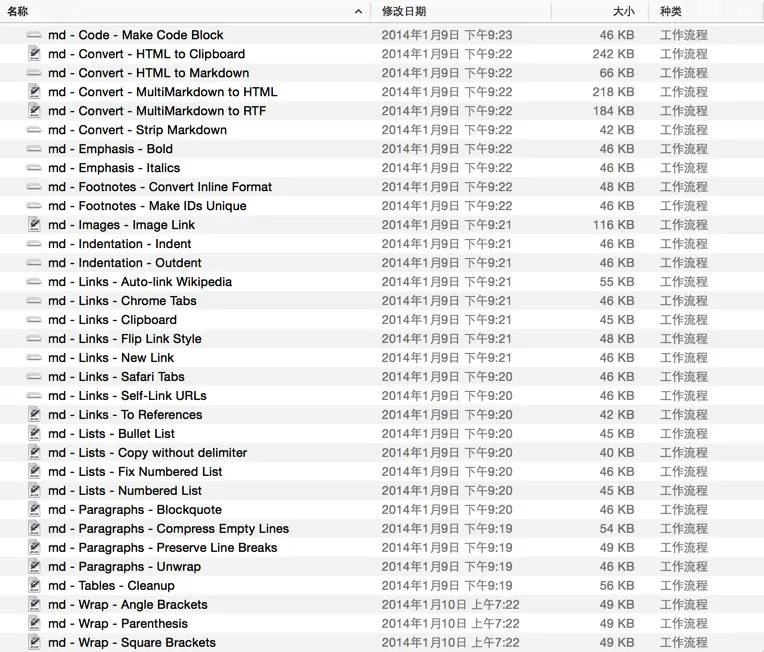Select icon of Wrap - Parenthesis

[34, 624]
